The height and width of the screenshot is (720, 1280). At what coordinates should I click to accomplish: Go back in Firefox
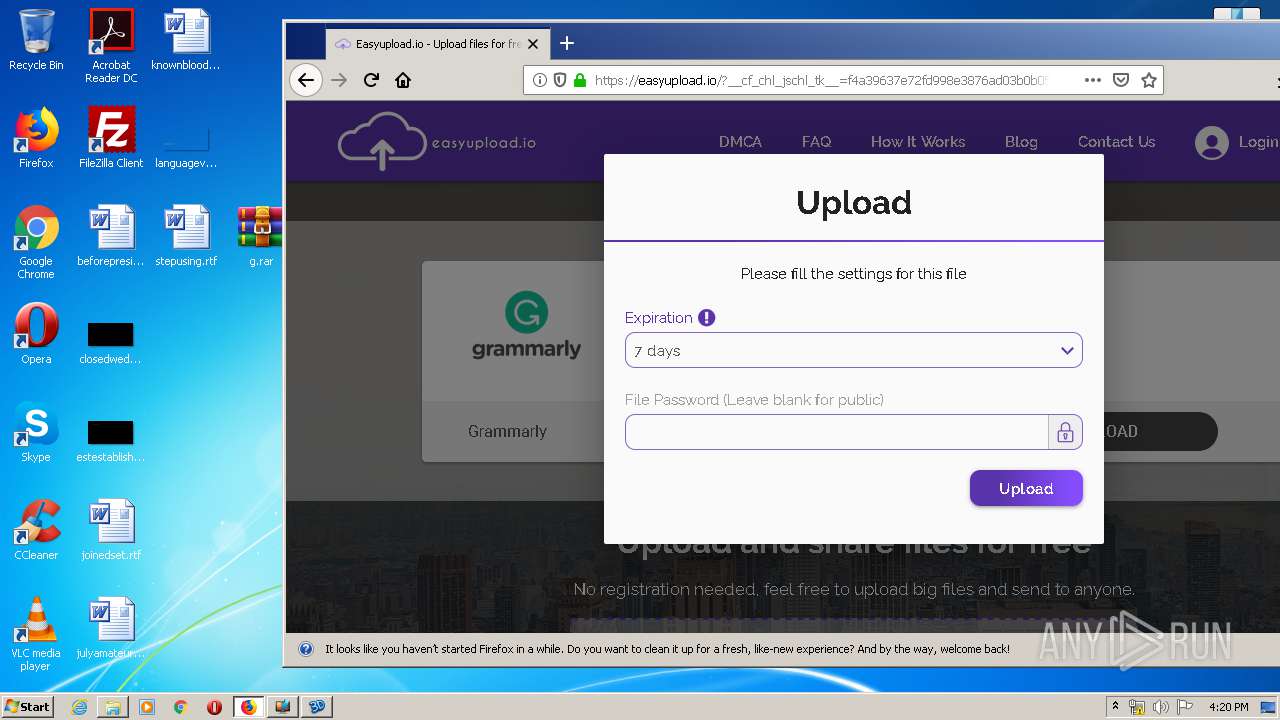click(306, 80)
